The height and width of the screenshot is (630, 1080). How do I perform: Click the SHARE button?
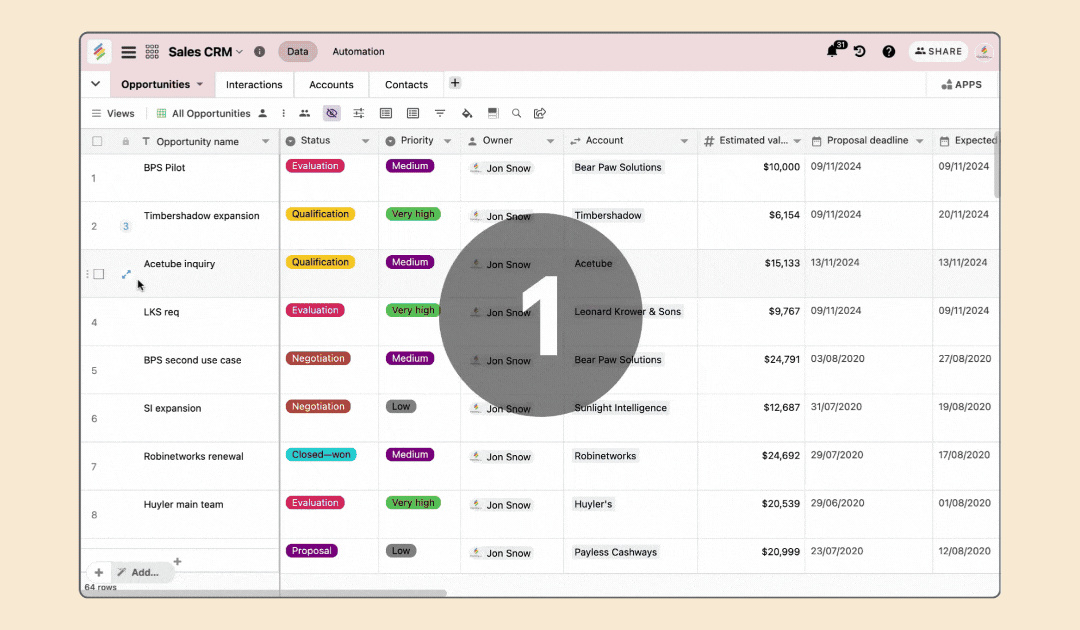pos(938,52)
